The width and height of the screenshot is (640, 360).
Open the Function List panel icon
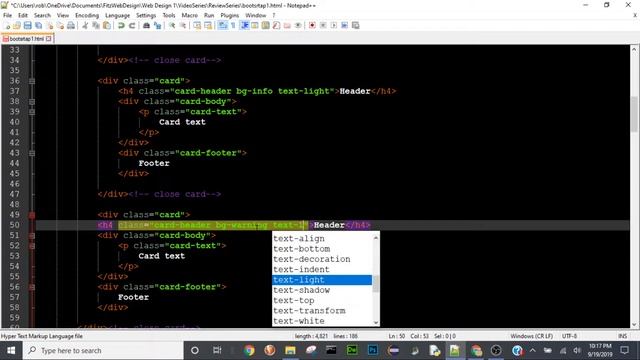click(276, 26)
